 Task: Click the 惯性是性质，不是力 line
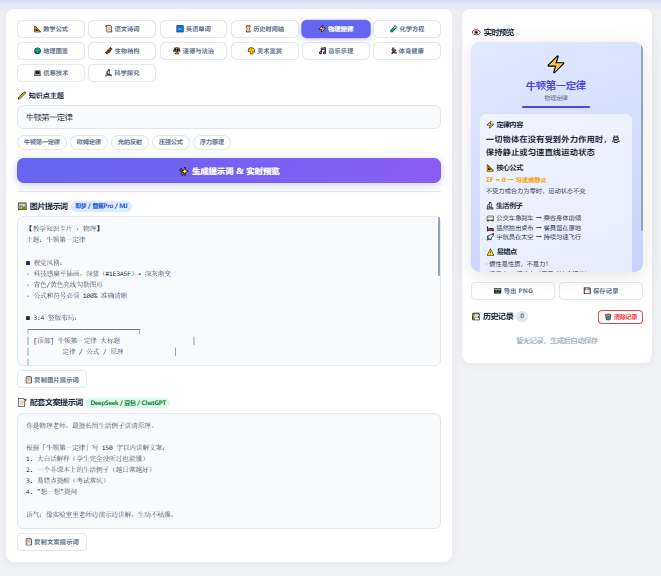tap(519, 264)
